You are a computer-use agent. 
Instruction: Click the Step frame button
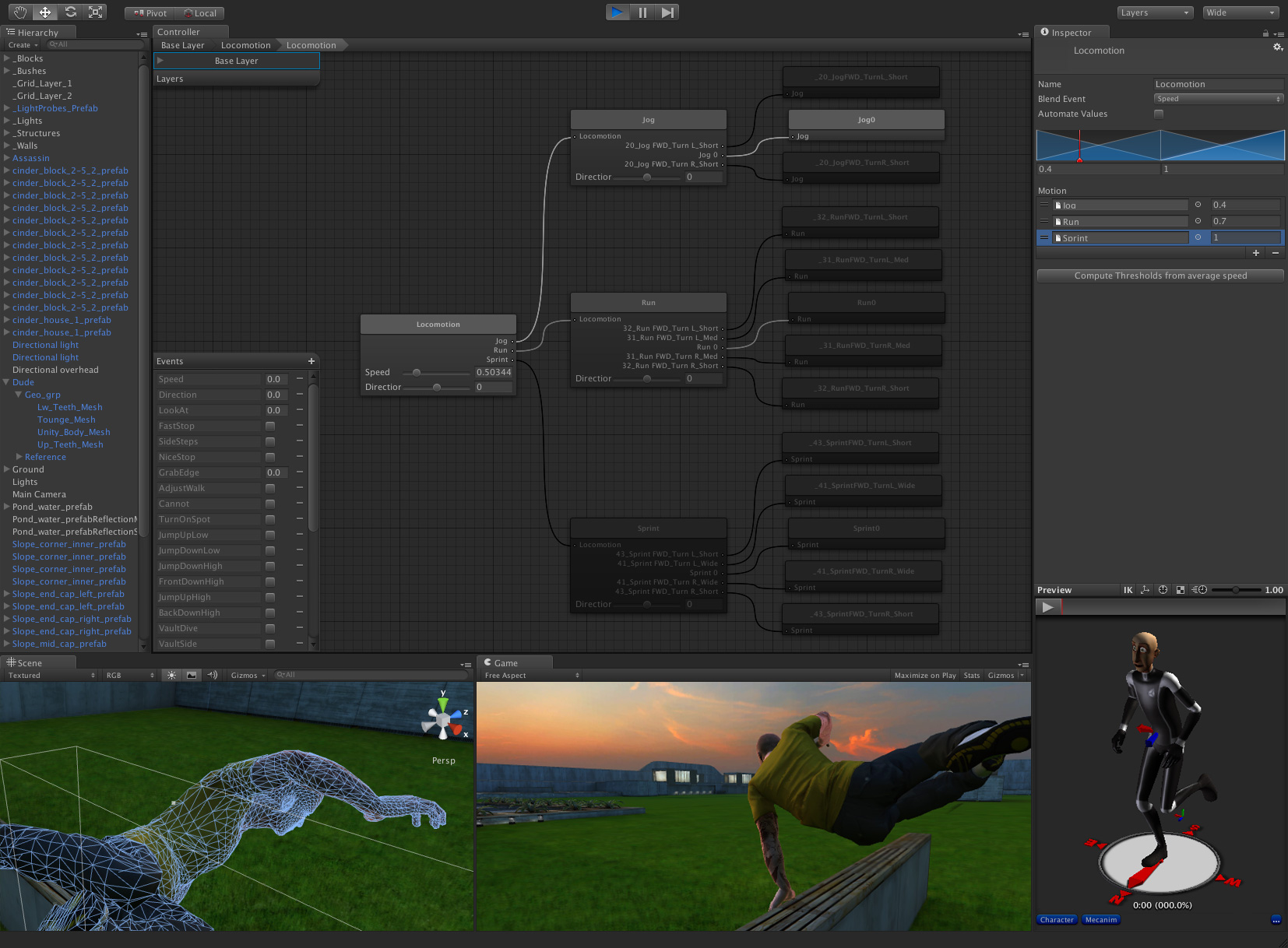tap(667, 12)
